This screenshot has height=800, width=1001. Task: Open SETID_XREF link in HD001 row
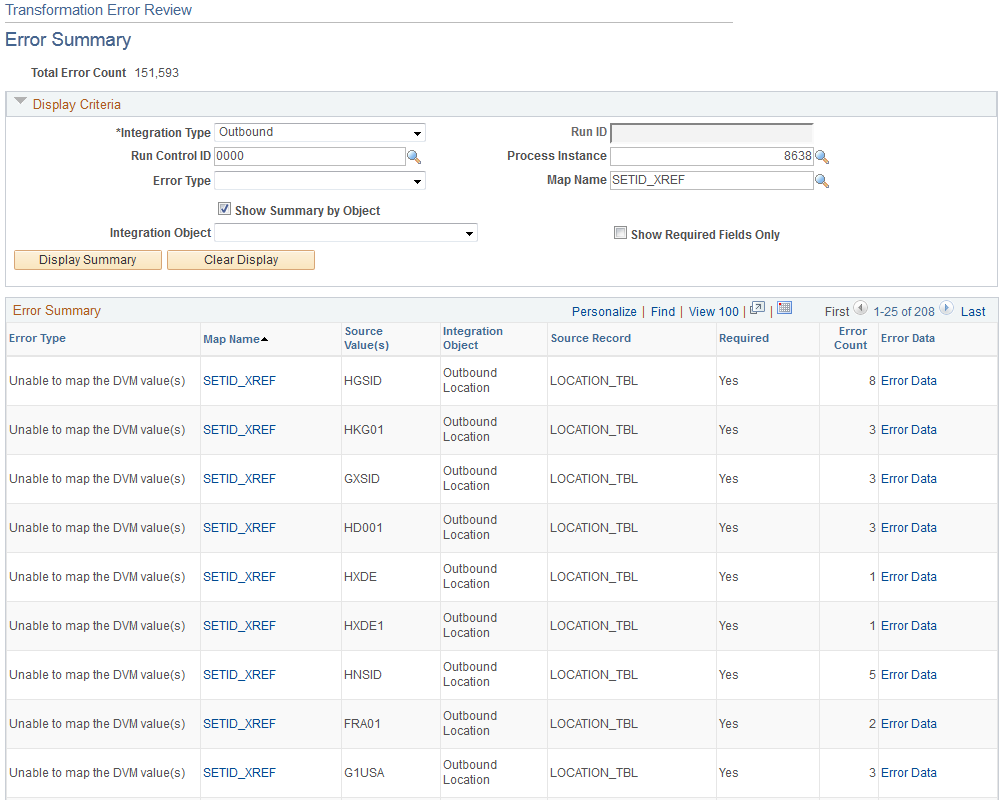(239, 528)
